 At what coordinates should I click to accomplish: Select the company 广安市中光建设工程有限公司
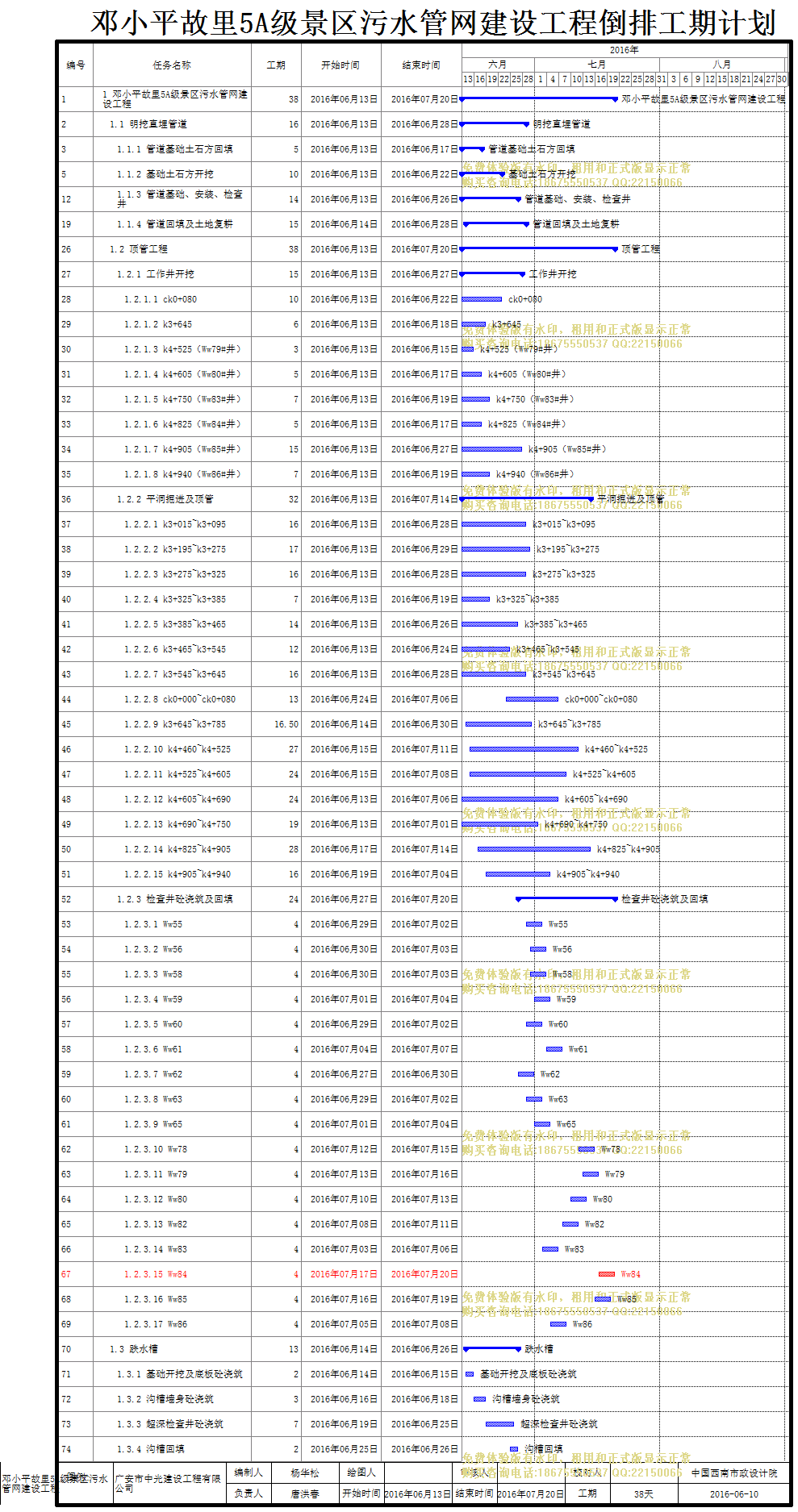[168, 1483]
